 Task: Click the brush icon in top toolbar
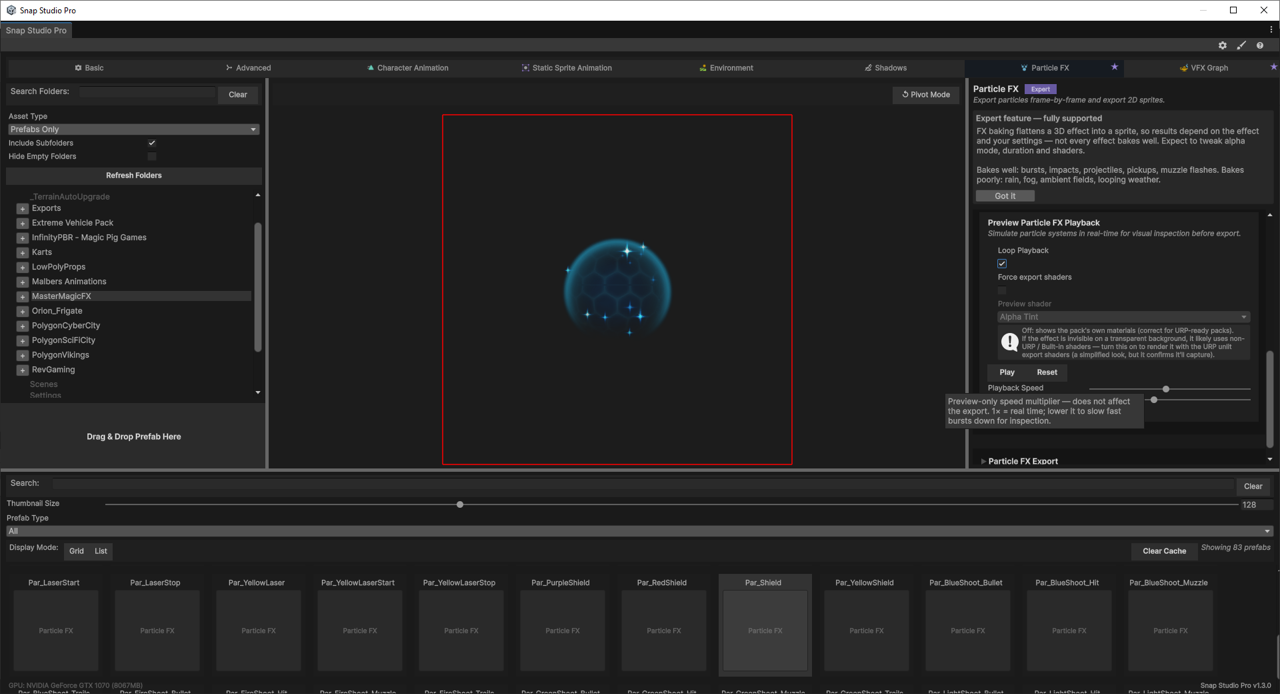(1241, 45)
